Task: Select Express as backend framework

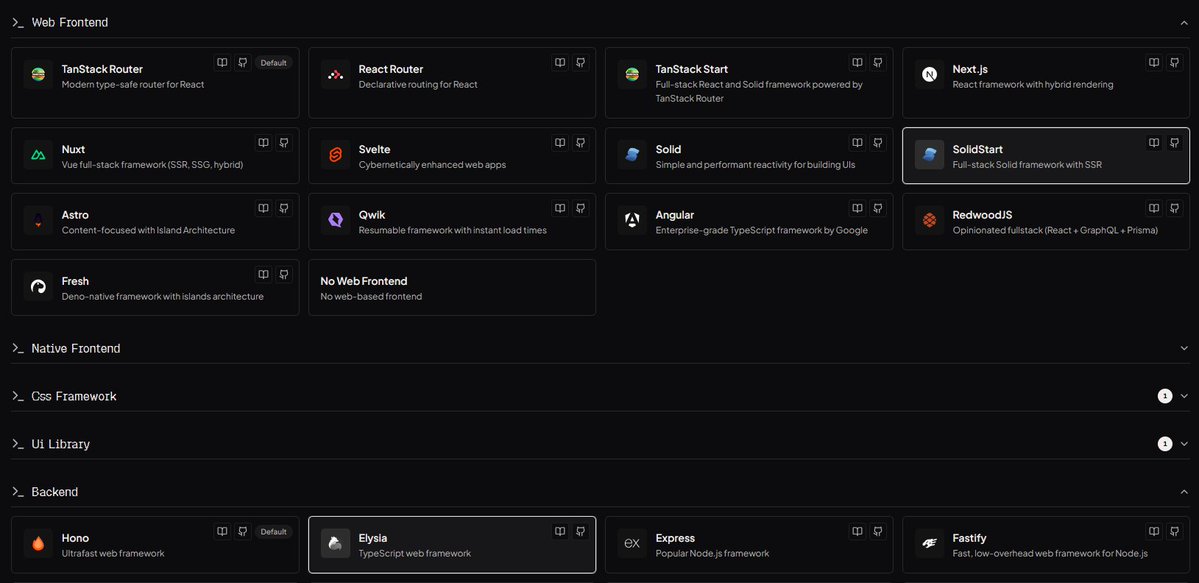Action: click(x=749, y=545)
